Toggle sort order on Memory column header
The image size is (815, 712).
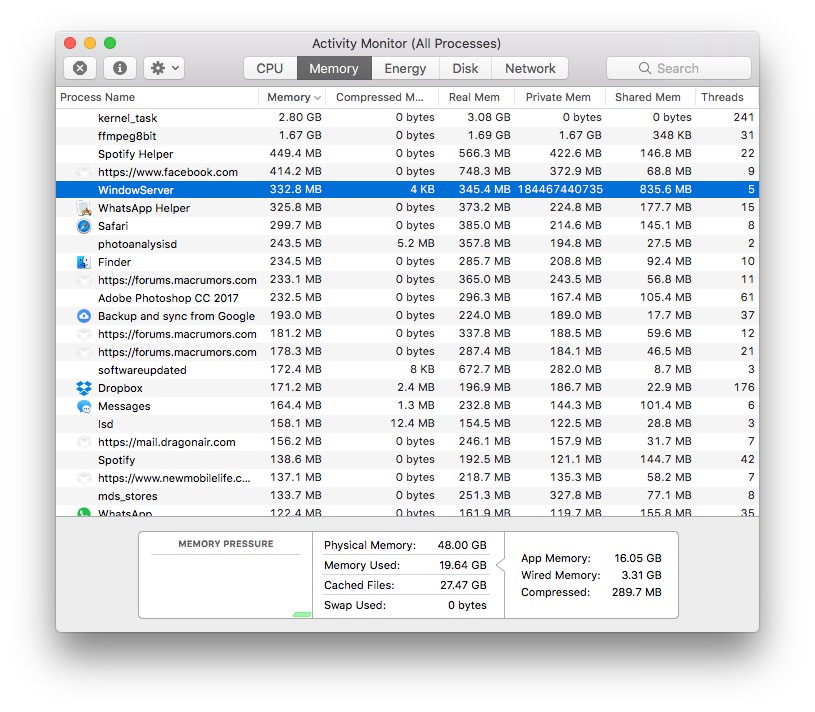(x=292, y=97)
